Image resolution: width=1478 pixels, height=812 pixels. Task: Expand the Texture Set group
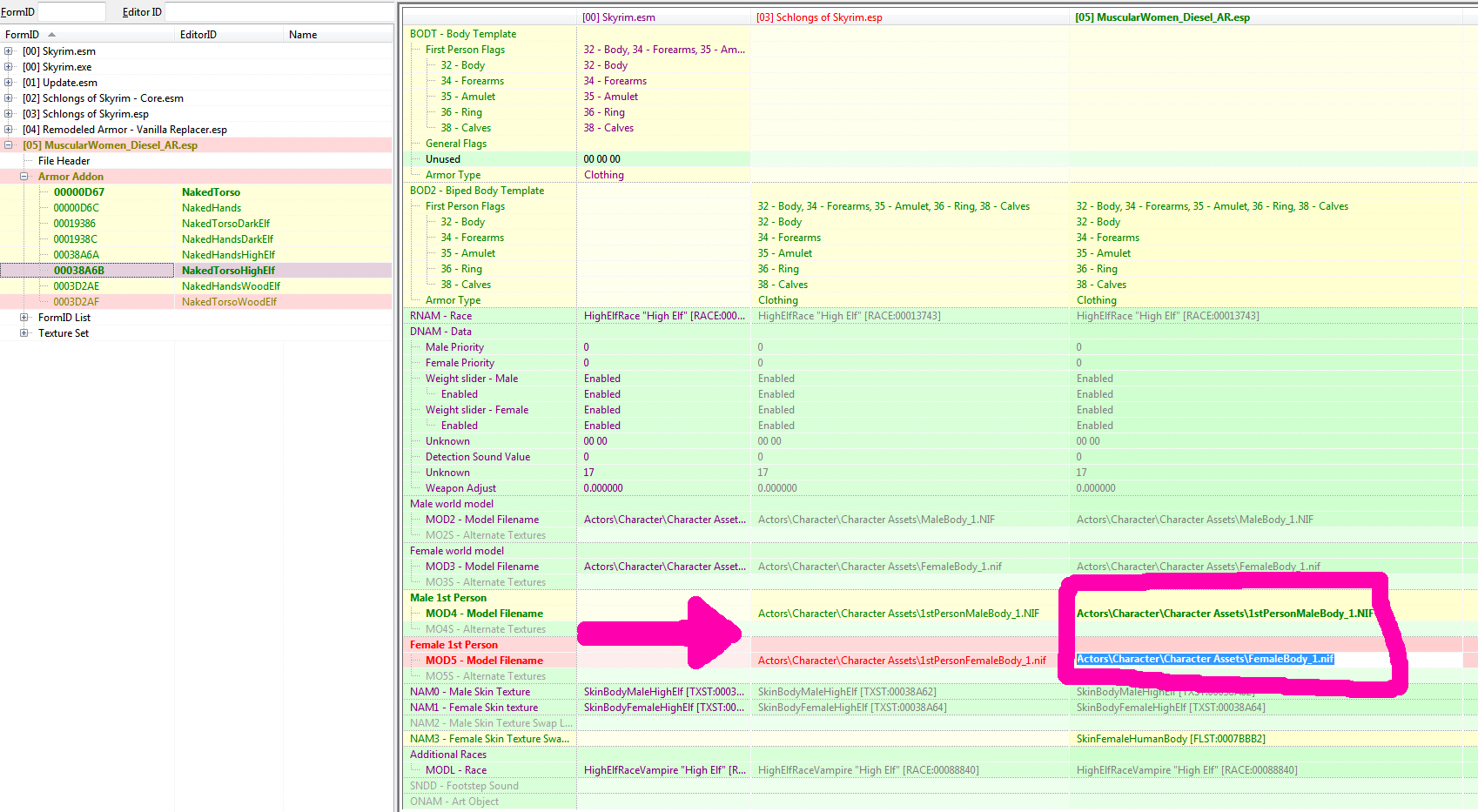[x=24, y=333]
